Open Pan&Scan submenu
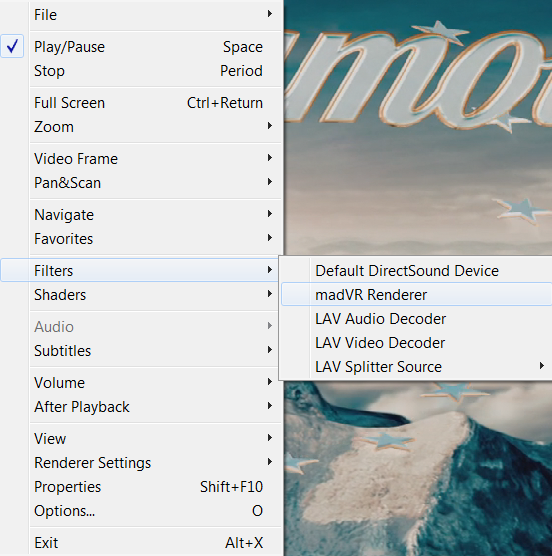 click(142, 183)
